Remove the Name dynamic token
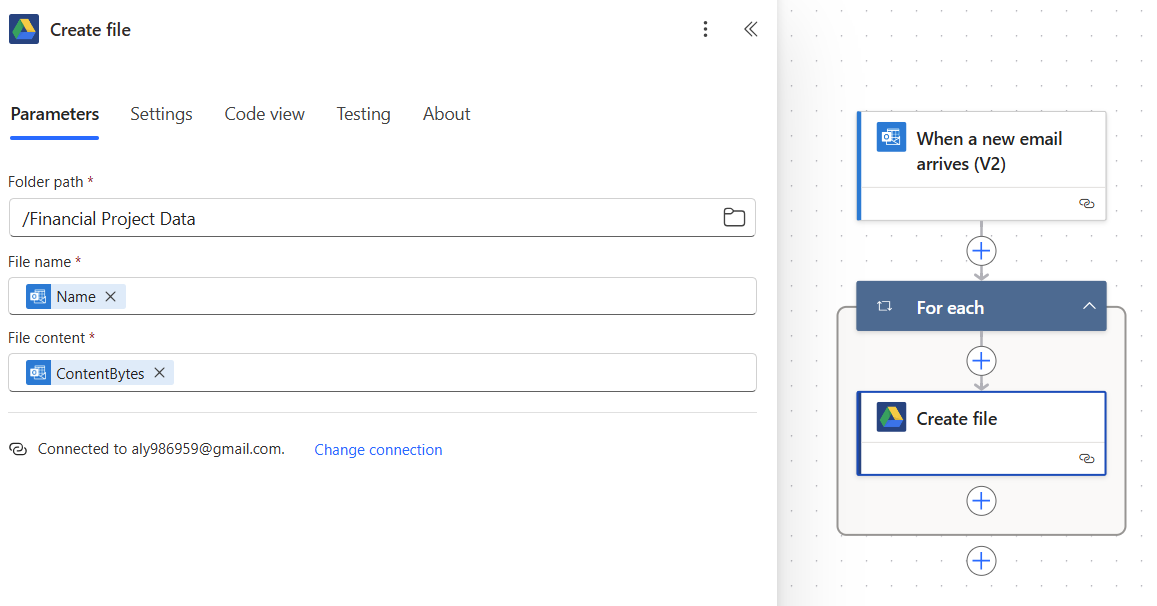The image size is (1157, 606). point(111,296)
